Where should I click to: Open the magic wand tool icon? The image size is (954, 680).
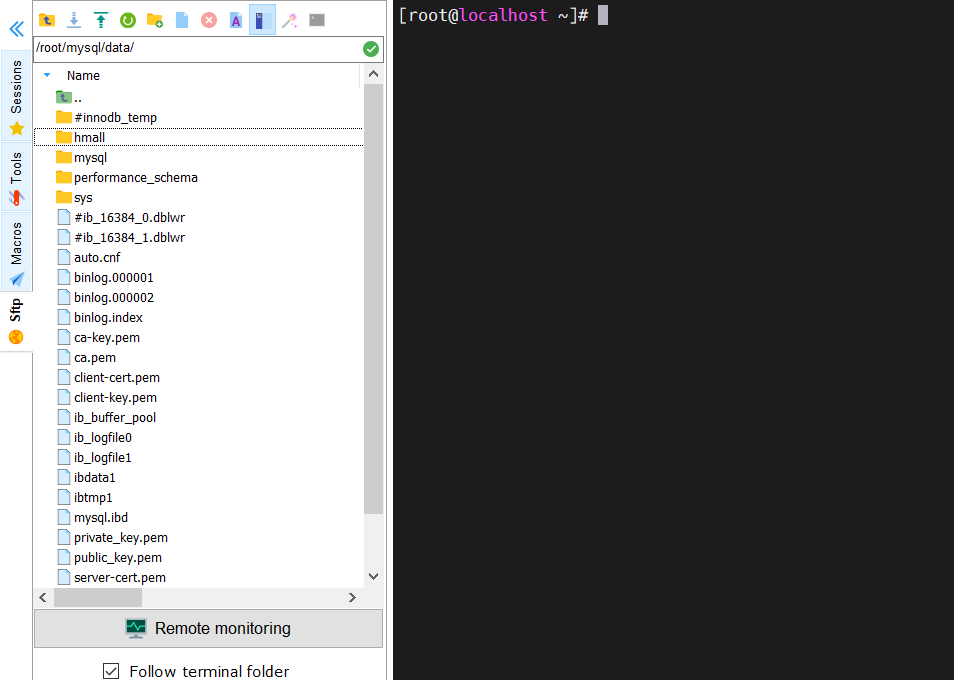pos(290,20)
